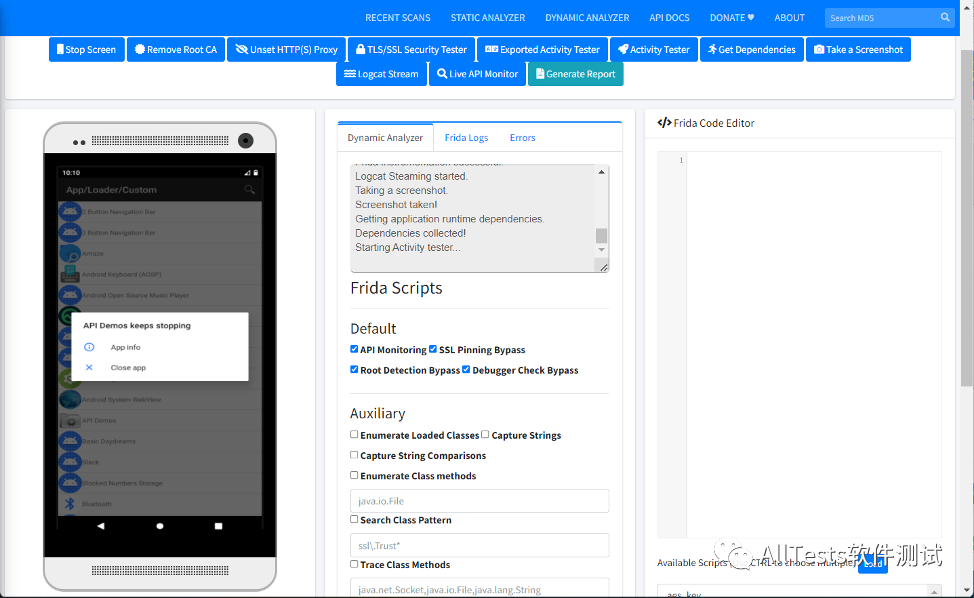Enable the Trace Class Methods checkbox

(x=354, y=564)
